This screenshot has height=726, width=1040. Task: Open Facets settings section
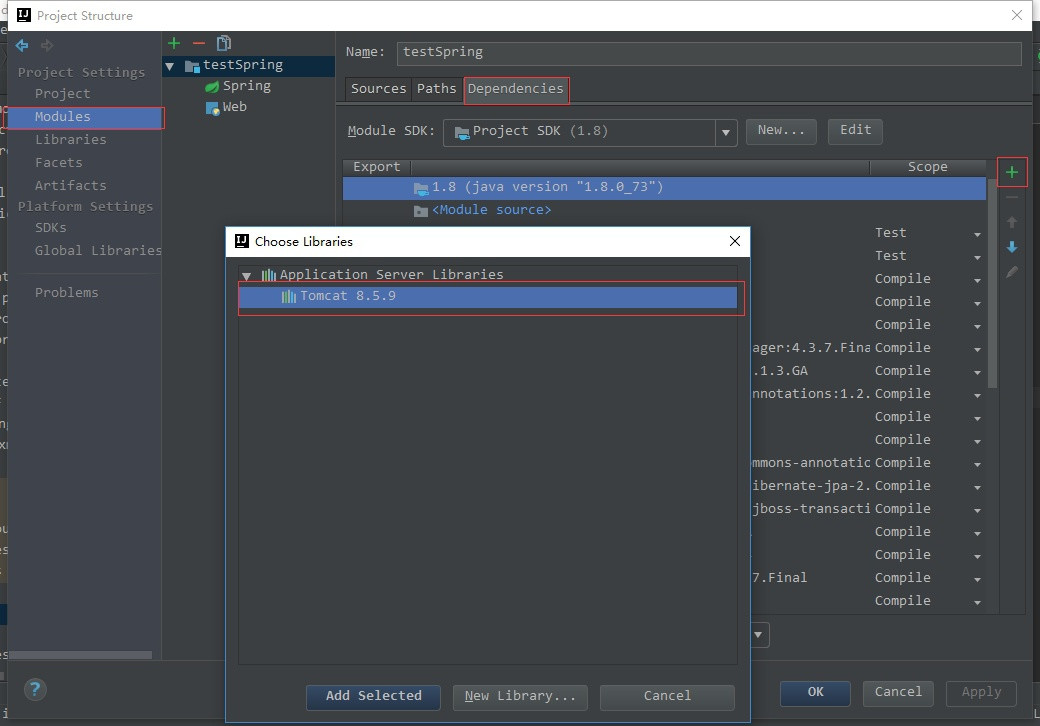(58, 162)
